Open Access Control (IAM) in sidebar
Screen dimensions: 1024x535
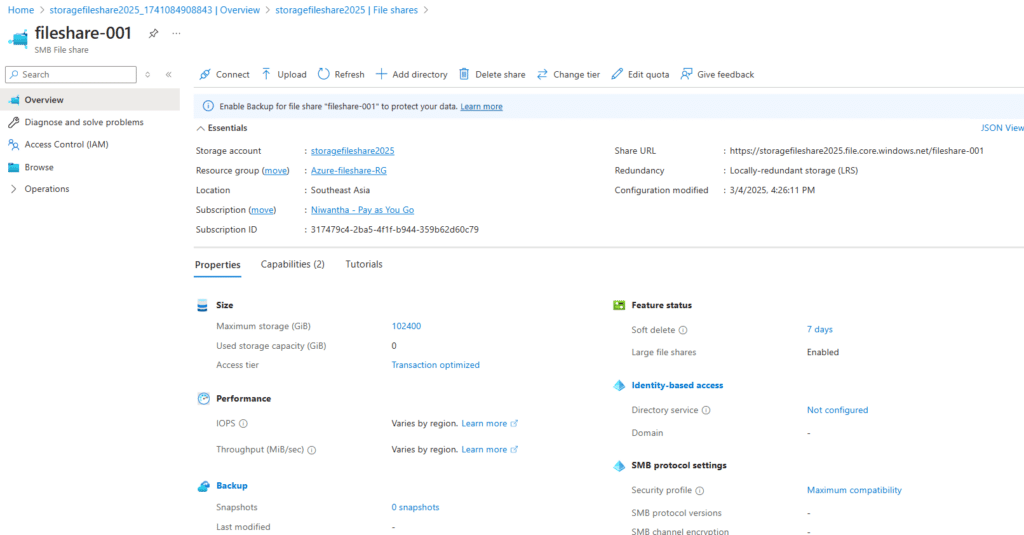click(67, 144)
